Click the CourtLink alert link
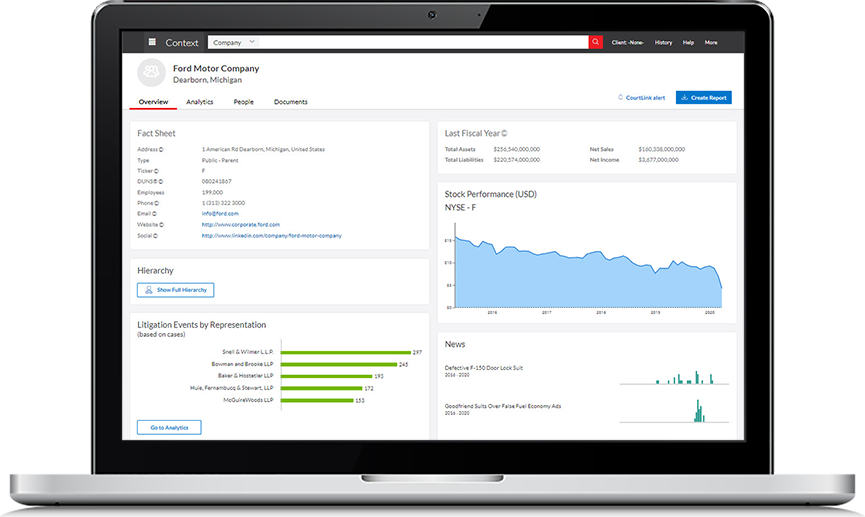The width and height of the screenshot is (865, 517). coord(645,98)
